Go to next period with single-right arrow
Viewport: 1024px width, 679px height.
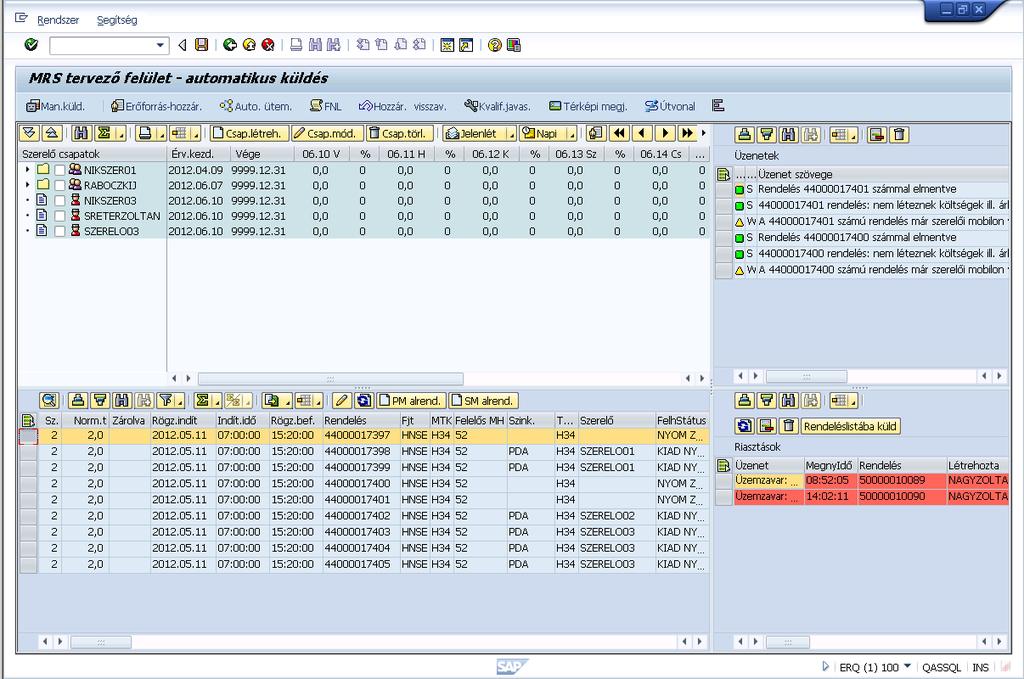click(x=665, y=134)
